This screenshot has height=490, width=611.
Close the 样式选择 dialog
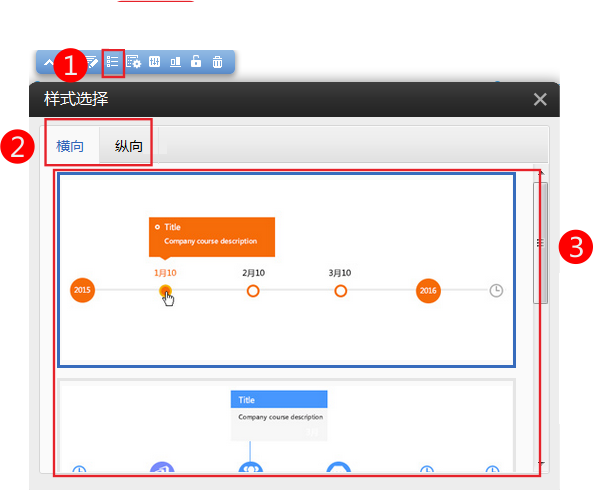[x=540, y=99]
